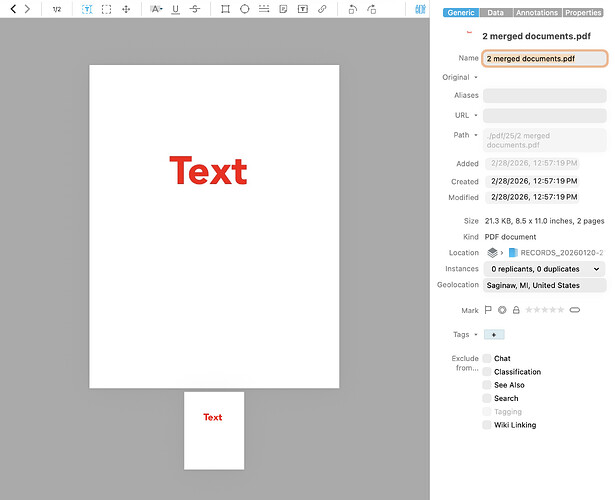The width and height of the screenshot is (615, 500).
Task: Open the Tags options dropdown arrow
Action: [x=476, y=335]
